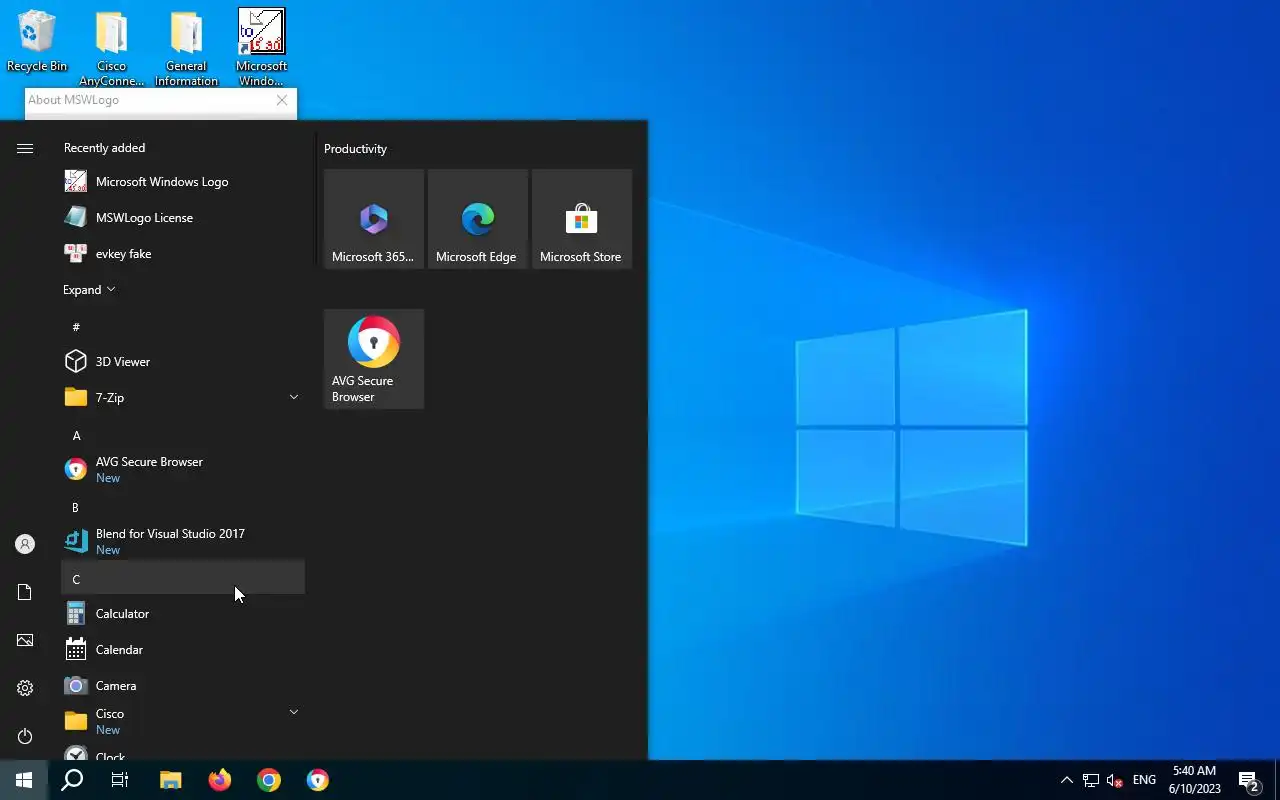This screenshot has height=800, width=1280.
Task: Launch evkey fake from recently added list
Action: [183, 254]
